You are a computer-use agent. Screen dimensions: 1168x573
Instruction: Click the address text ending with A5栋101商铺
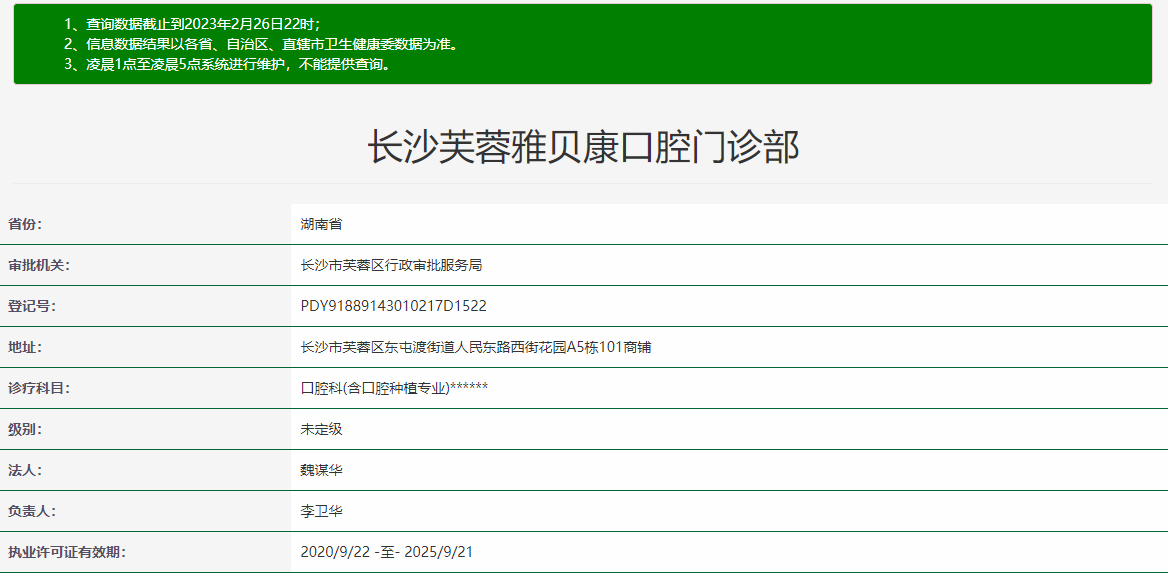476,347
